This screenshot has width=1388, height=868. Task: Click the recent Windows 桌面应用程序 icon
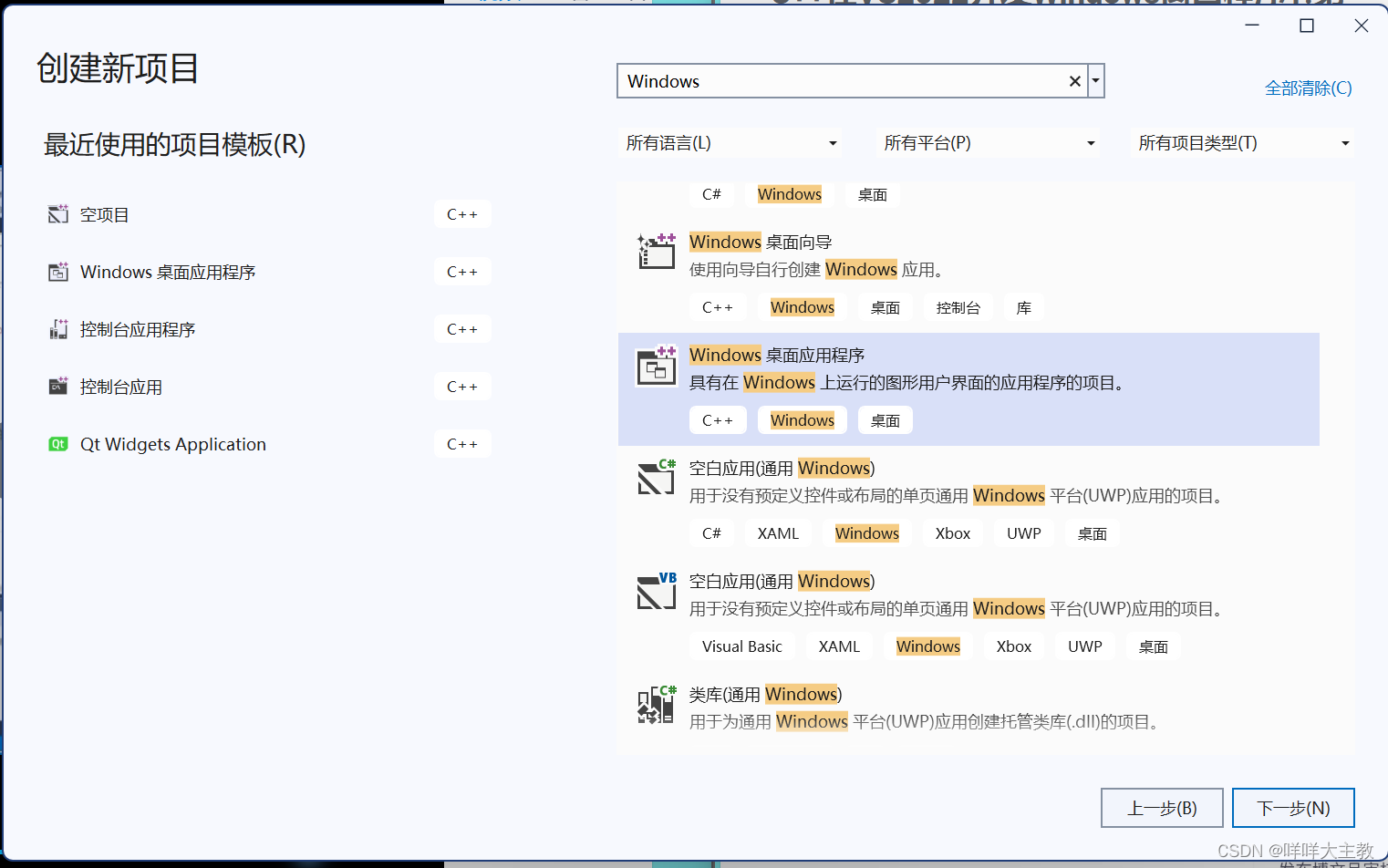58,272
